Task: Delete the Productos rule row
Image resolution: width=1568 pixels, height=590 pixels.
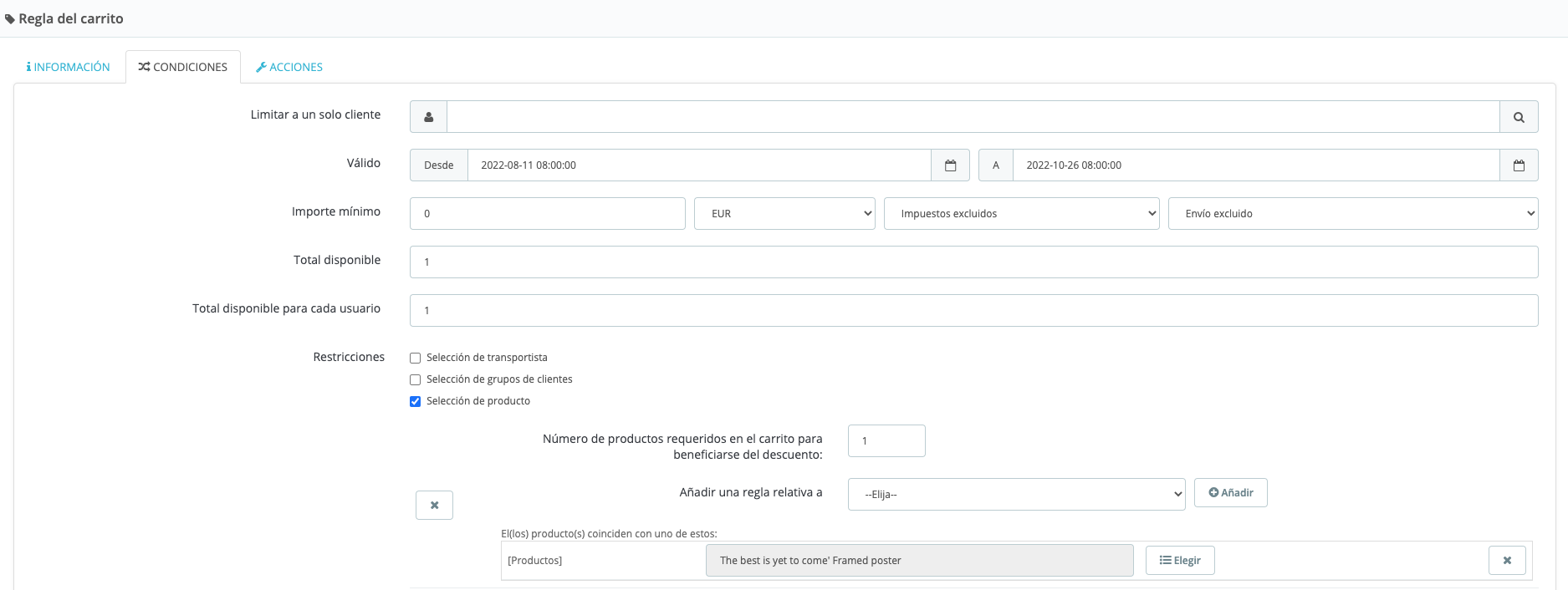Action: tap(1507, 560)
